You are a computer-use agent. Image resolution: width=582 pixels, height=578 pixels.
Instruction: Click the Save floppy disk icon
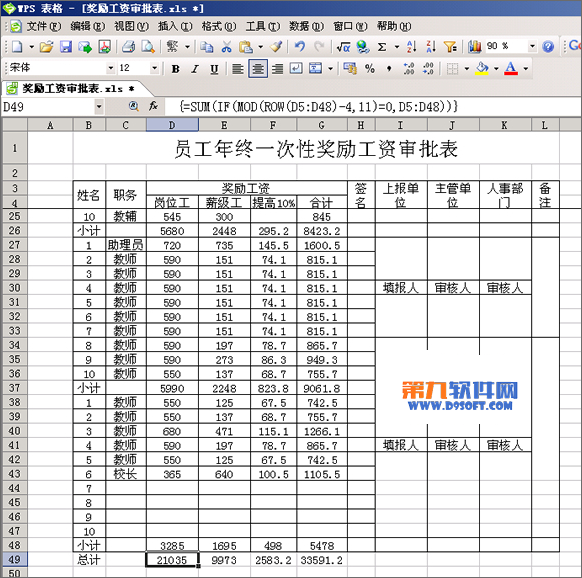click(66, 47)
